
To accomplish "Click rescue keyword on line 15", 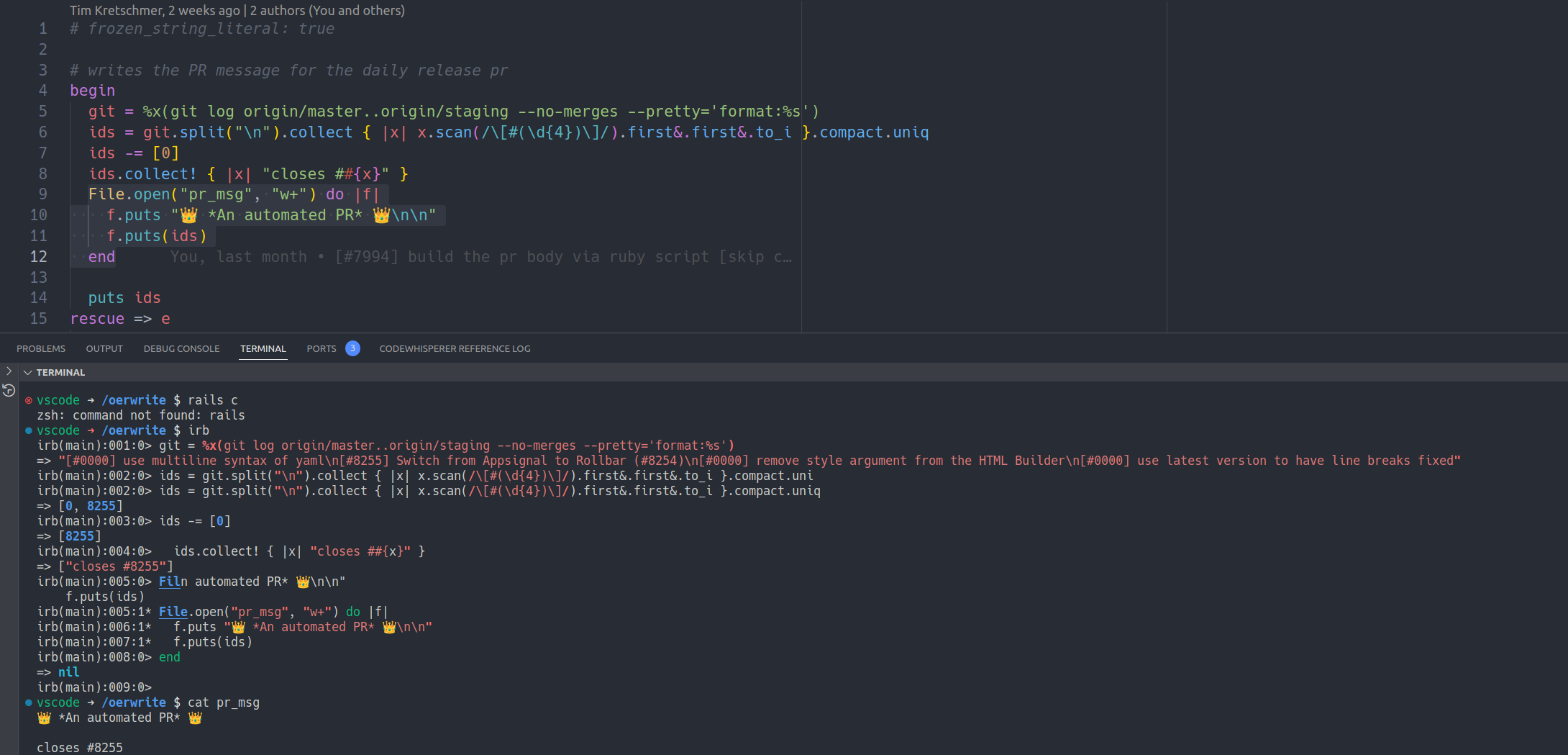I will tap(97, 319).
